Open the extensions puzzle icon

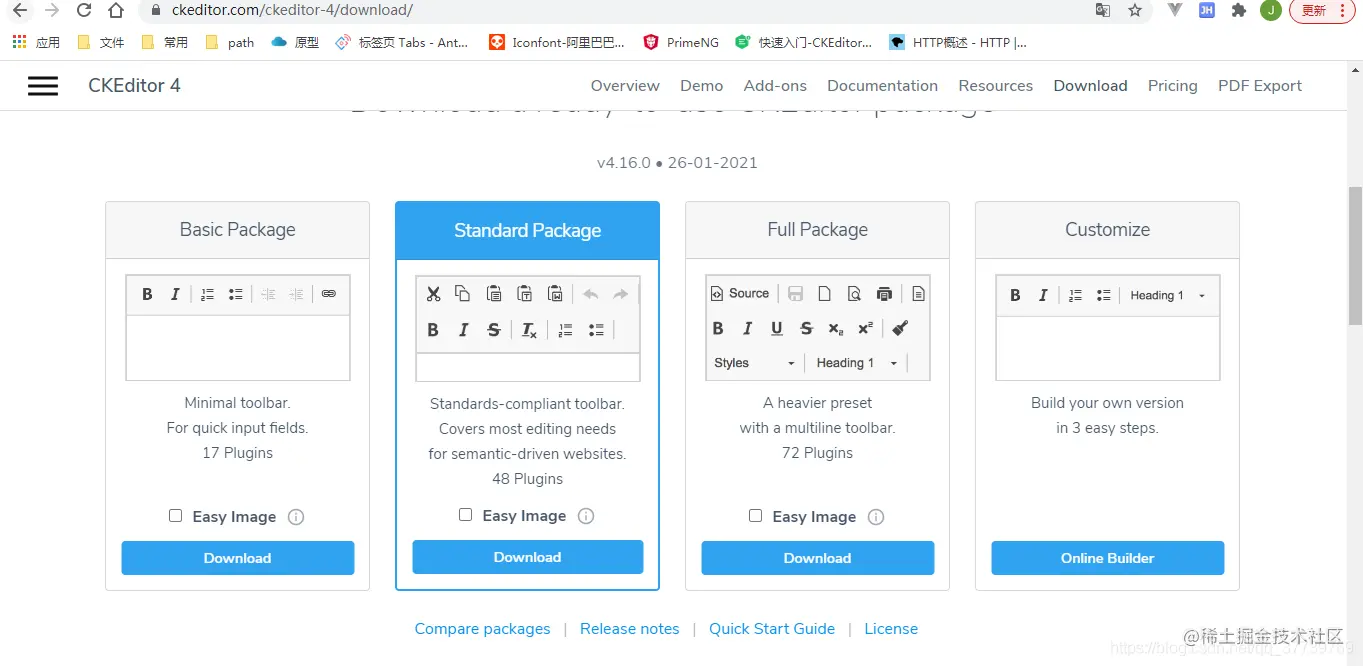pos(1239,10)
